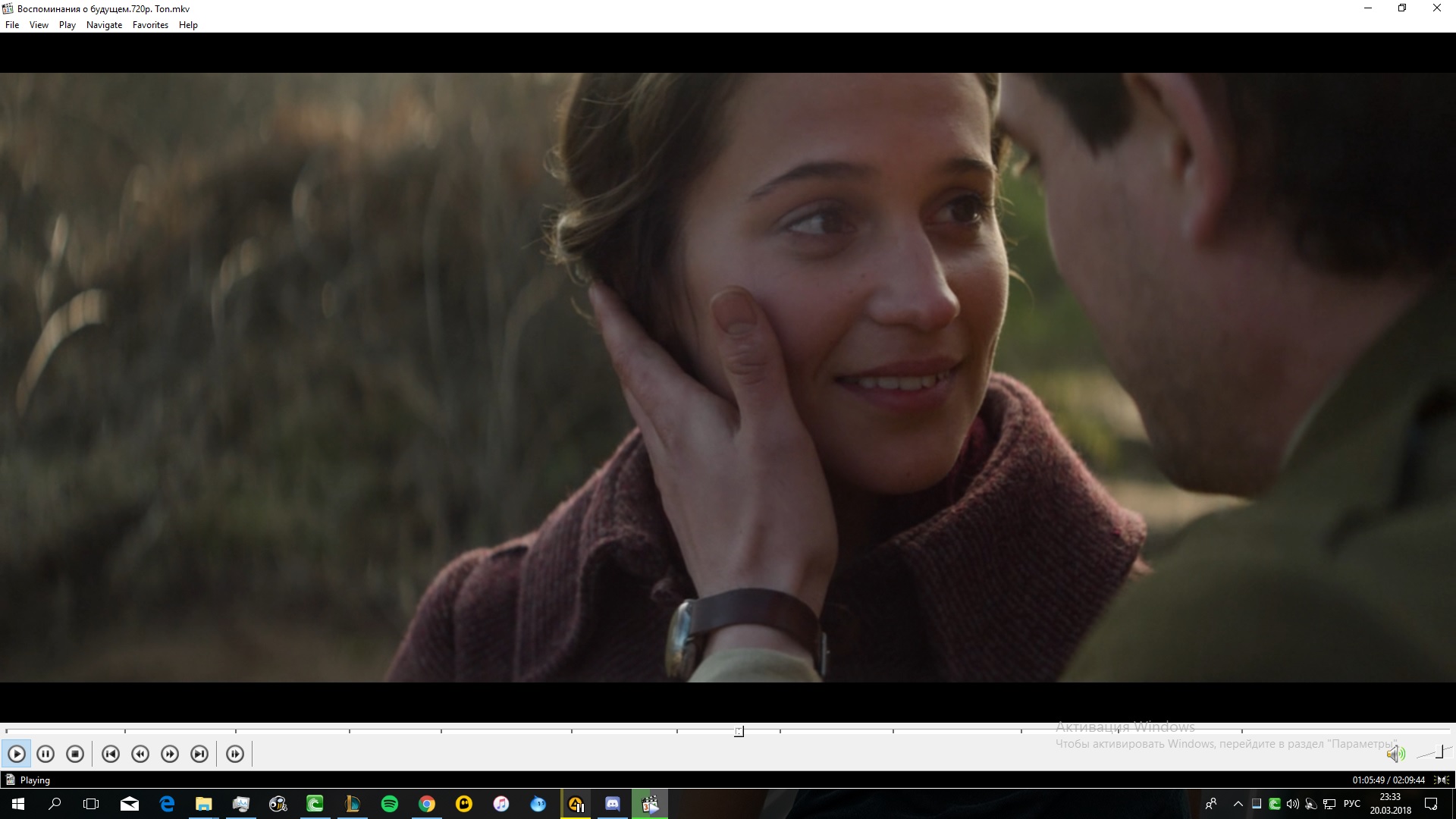
Task: Click the Help menu
Action: [188, 25]
